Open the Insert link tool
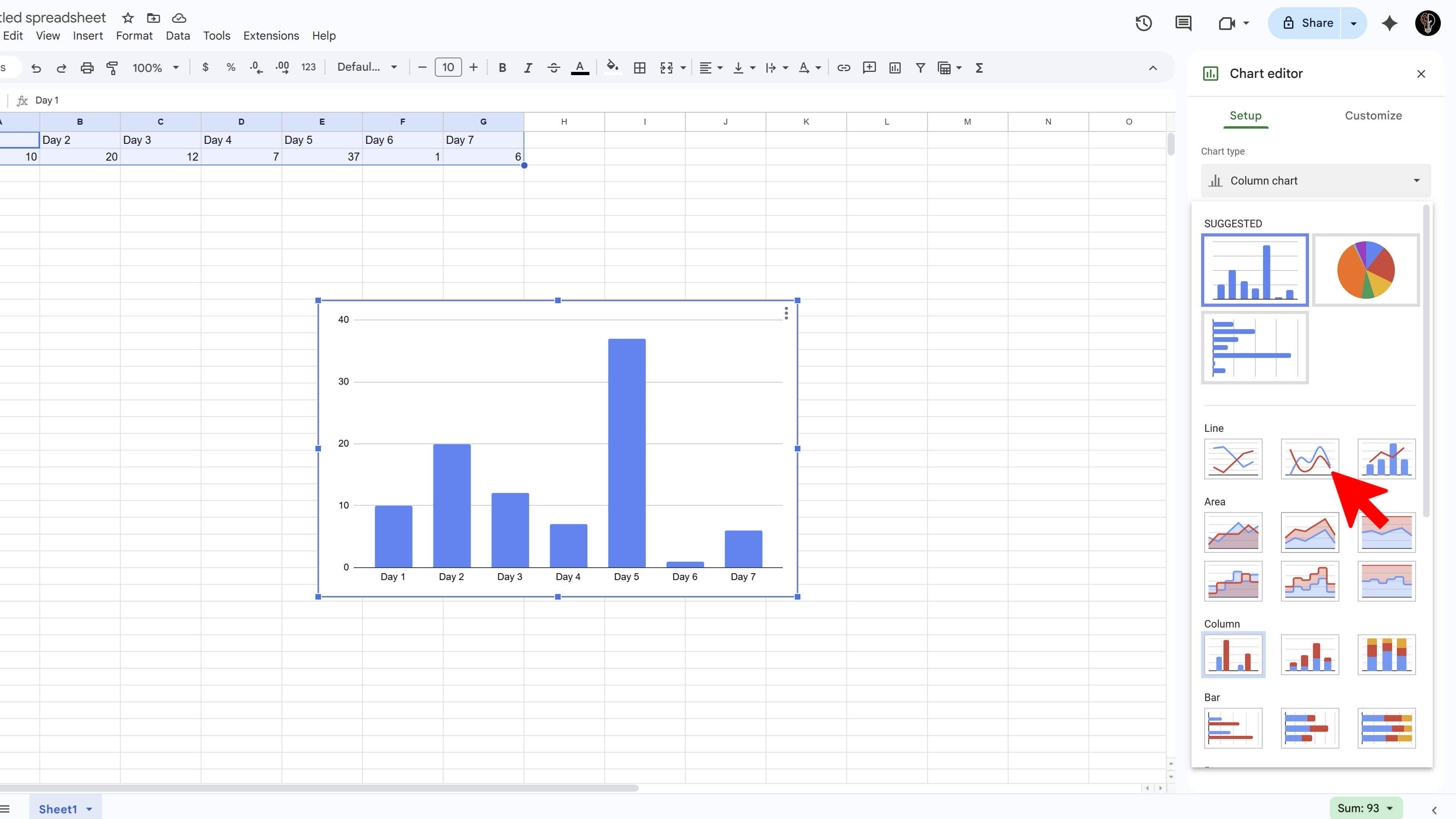 [843, 67]
